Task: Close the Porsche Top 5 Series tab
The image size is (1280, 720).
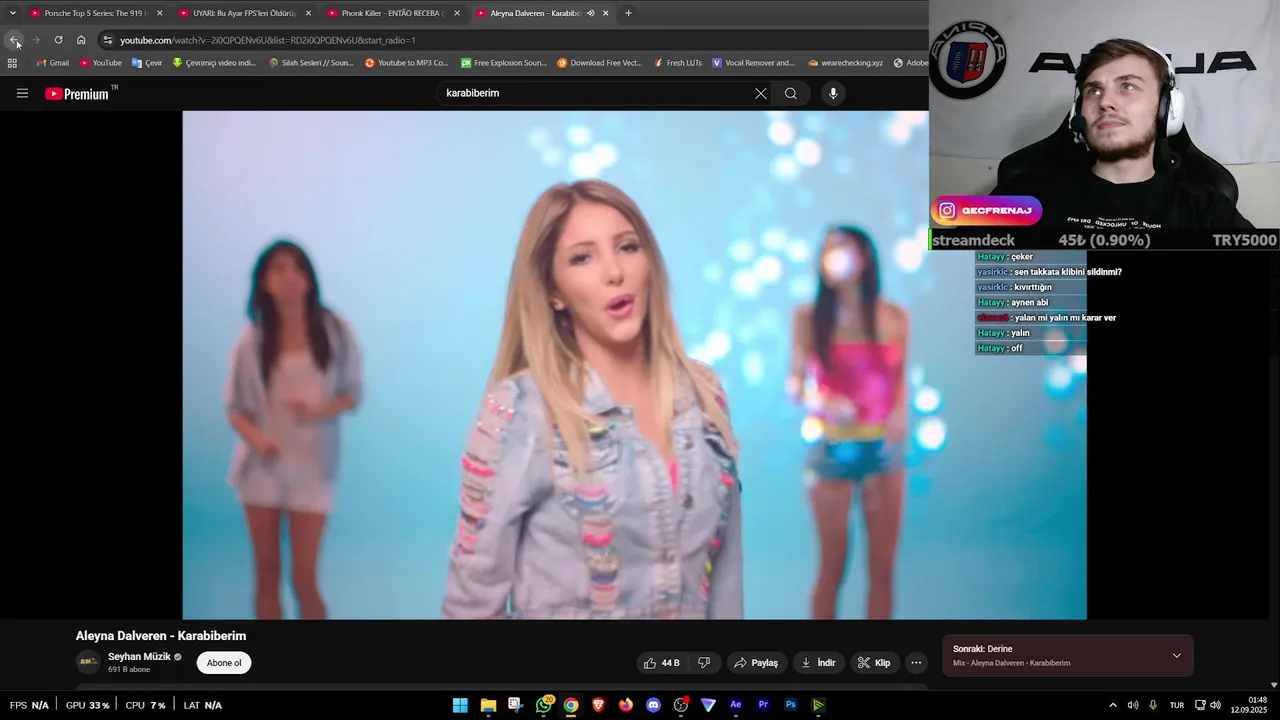Action: (x=159, y=13)
